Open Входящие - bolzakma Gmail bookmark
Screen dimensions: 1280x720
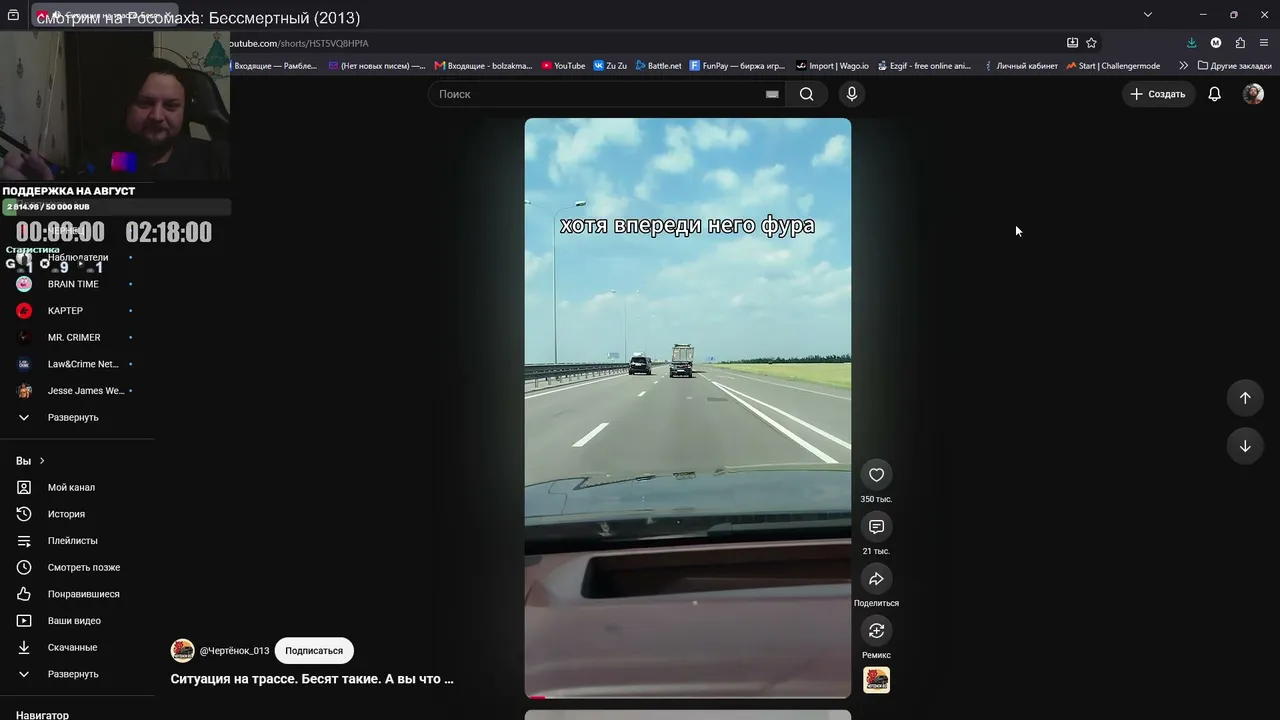tap(483, 66)
